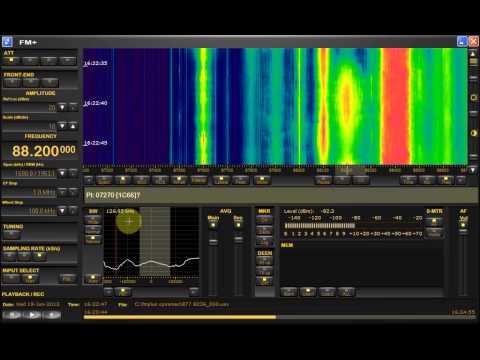480x360 pixels.
Task: Select the first INPUT SELECT button
Action: [12, 278]
